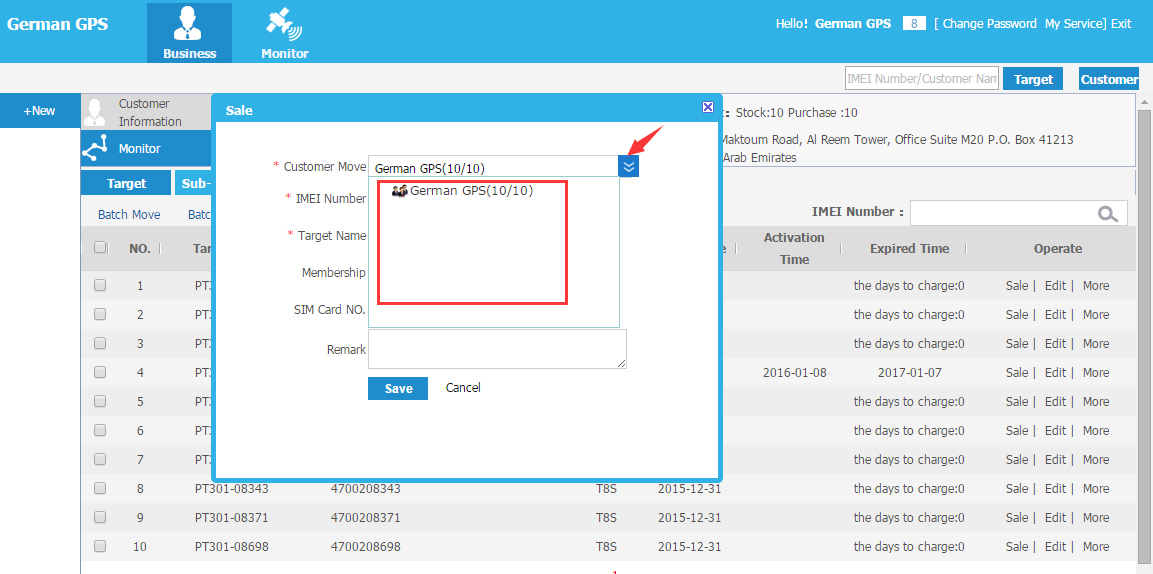The image size is (1153, 574).
Task: Click the Customer Information person icon
Action: point(95,112)
